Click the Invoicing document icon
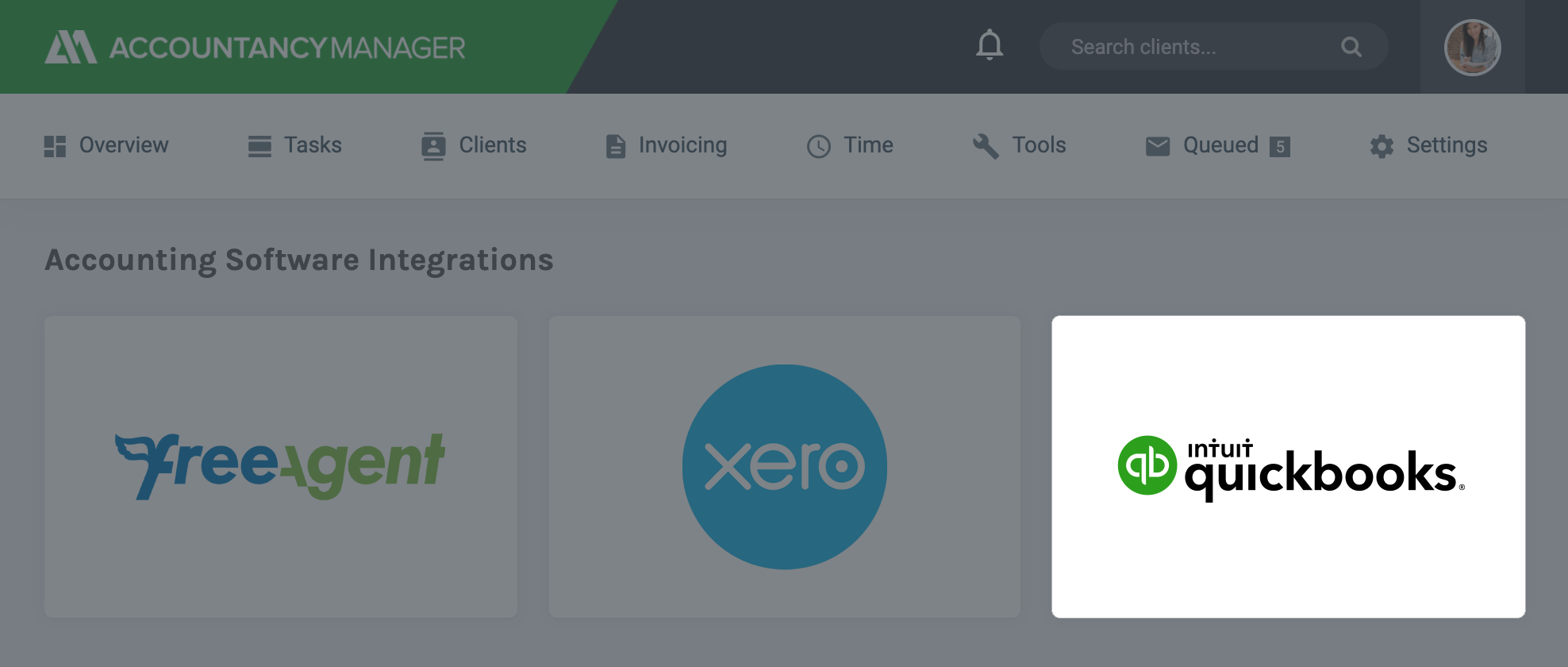This screenshot has width=1568, height=667. (616, 146)
